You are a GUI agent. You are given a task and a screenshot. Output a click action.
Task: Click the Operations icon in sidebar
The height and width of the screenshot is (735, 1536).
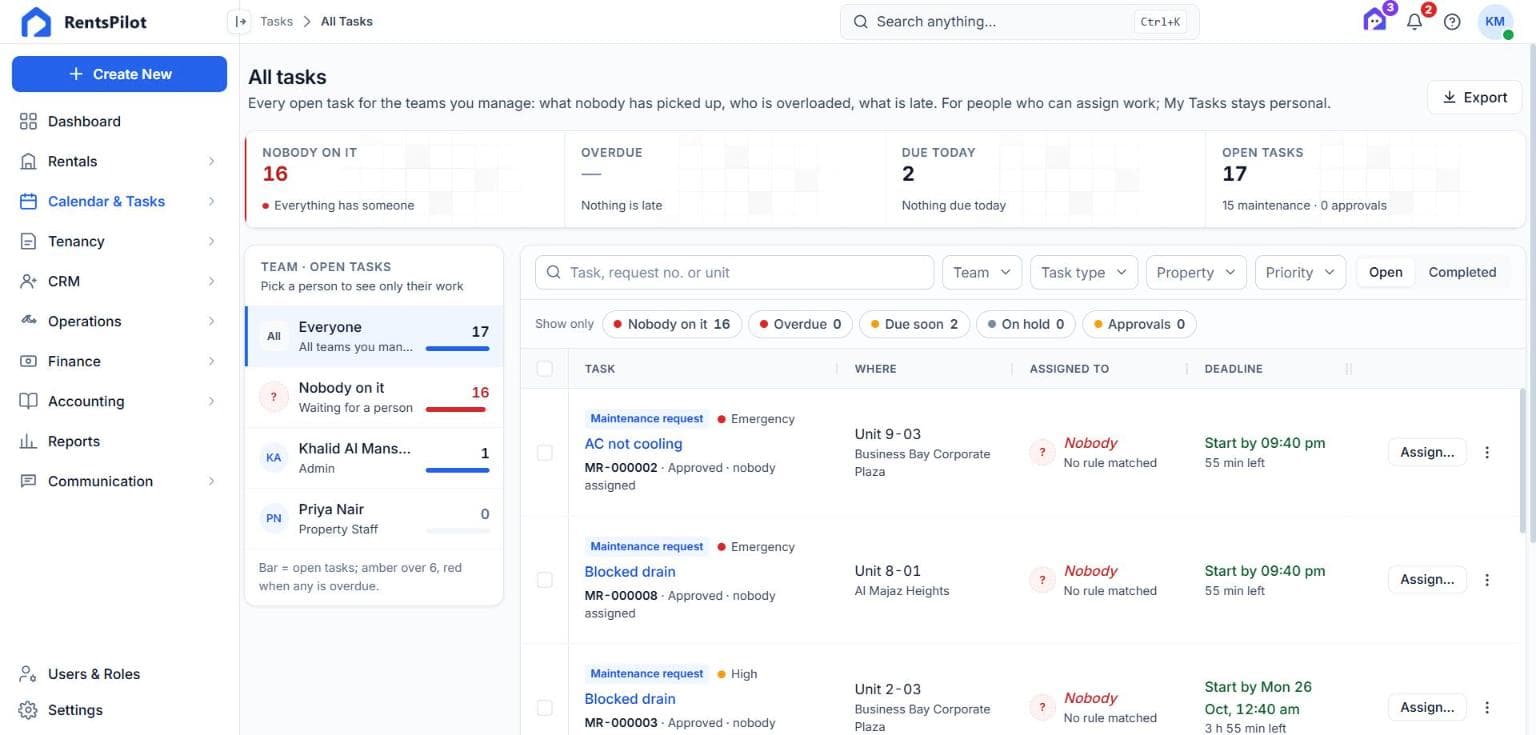click(x=28, y=321)
